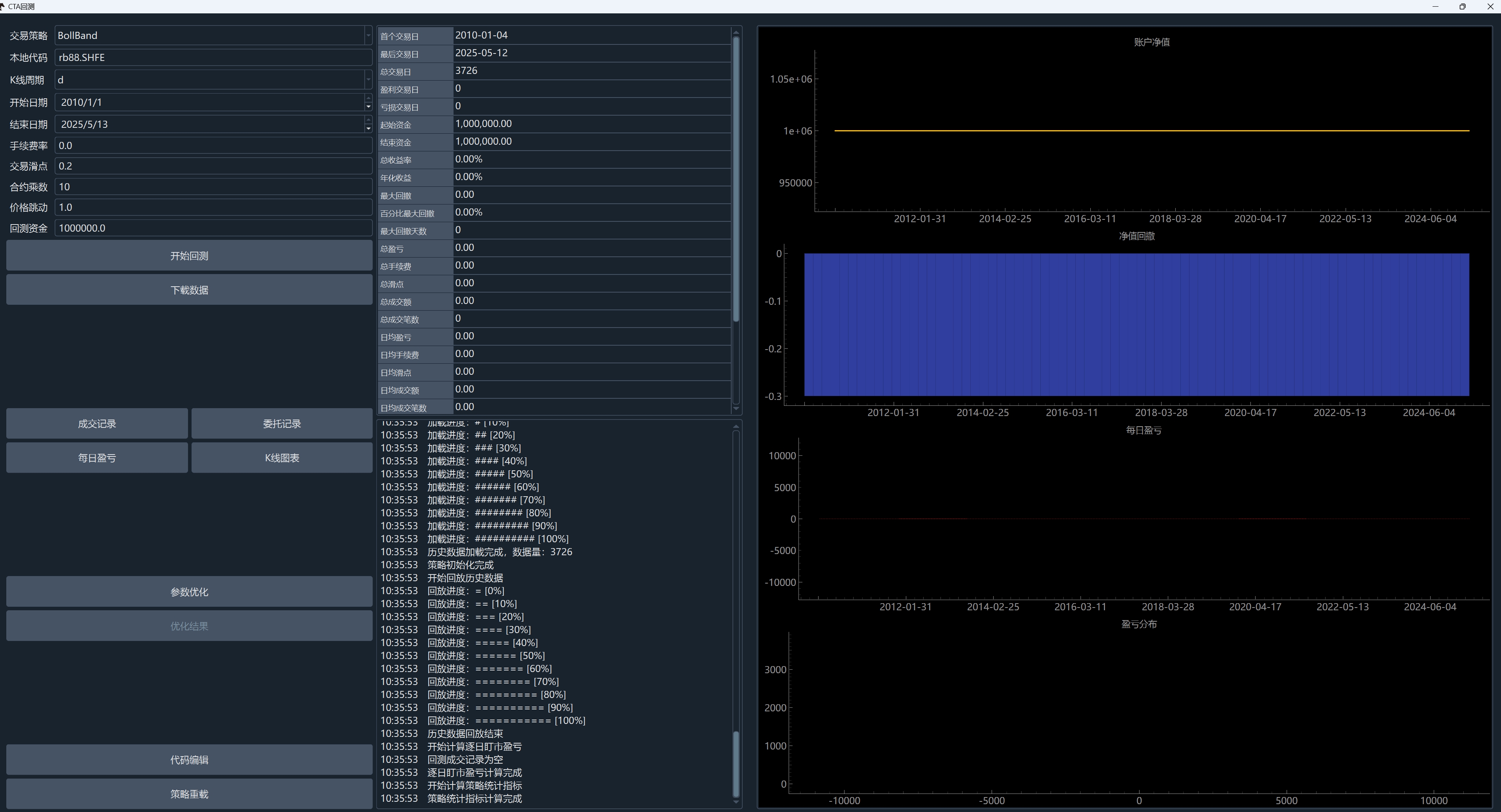Select the 百分比最大回撤 row label

[x=415, y=213]
